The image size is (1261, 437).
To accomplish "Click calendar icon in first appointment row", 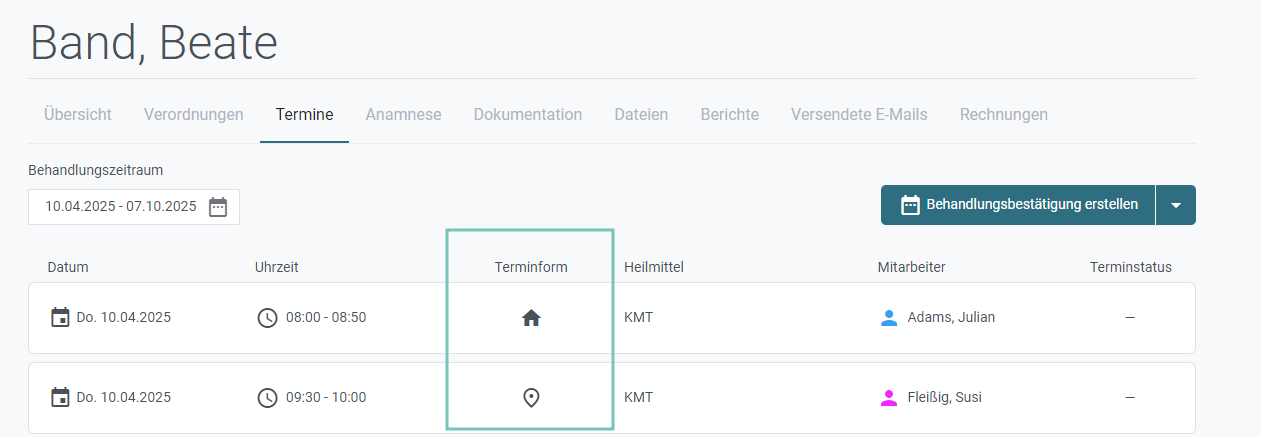I will tap(60, 317).
